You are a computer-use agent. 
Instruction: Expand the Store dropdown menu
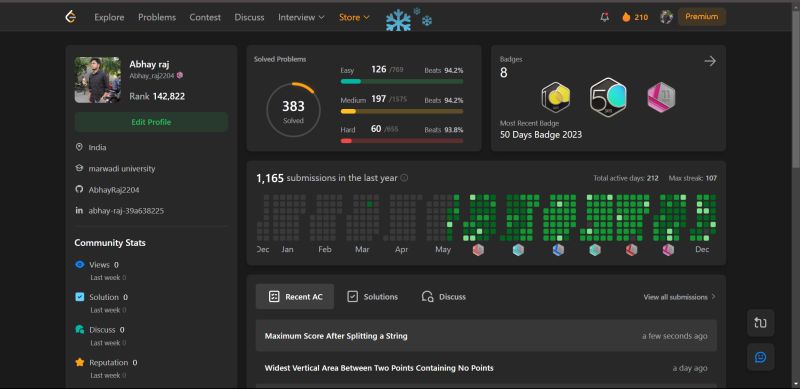click(354, 17)
